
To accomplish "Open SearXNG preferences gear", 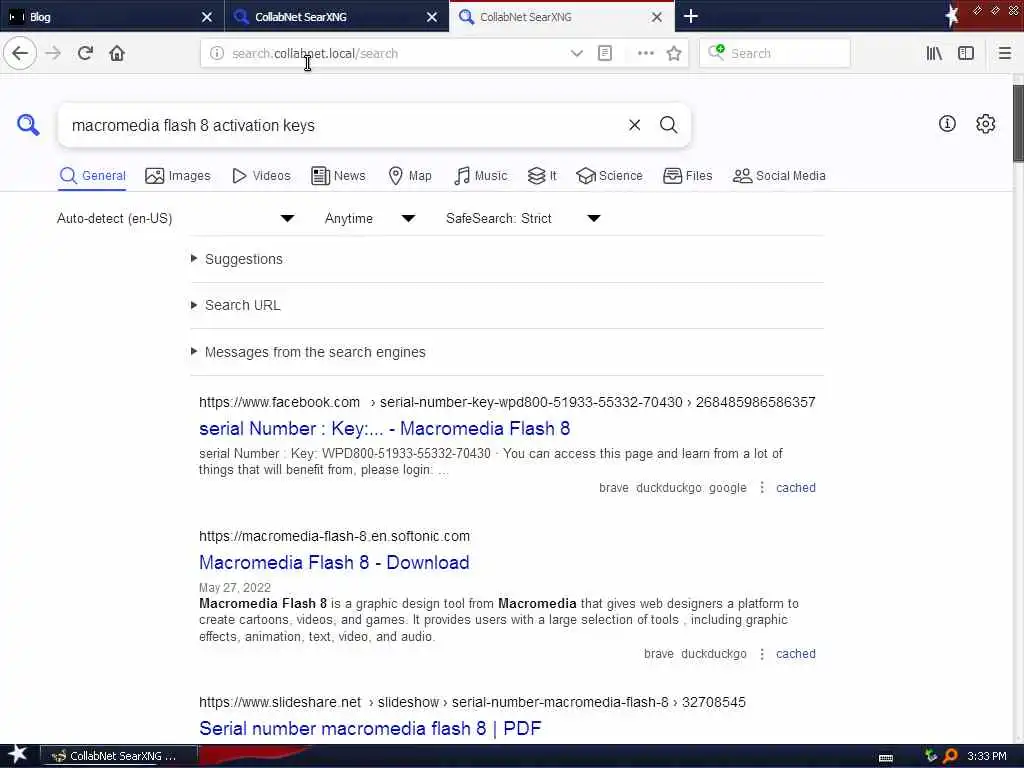I will (x=985, y=123).
